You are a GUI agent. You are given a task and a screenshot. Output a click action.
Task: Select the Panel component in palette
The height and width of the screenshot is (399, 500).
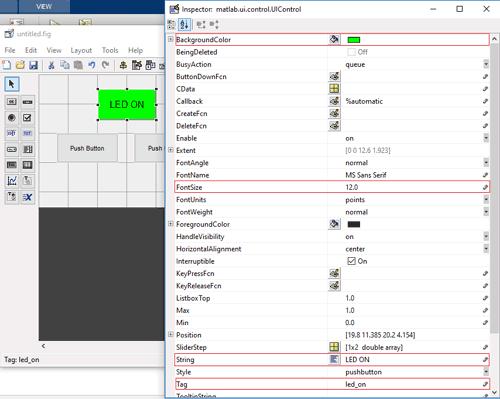coord(27,181)
